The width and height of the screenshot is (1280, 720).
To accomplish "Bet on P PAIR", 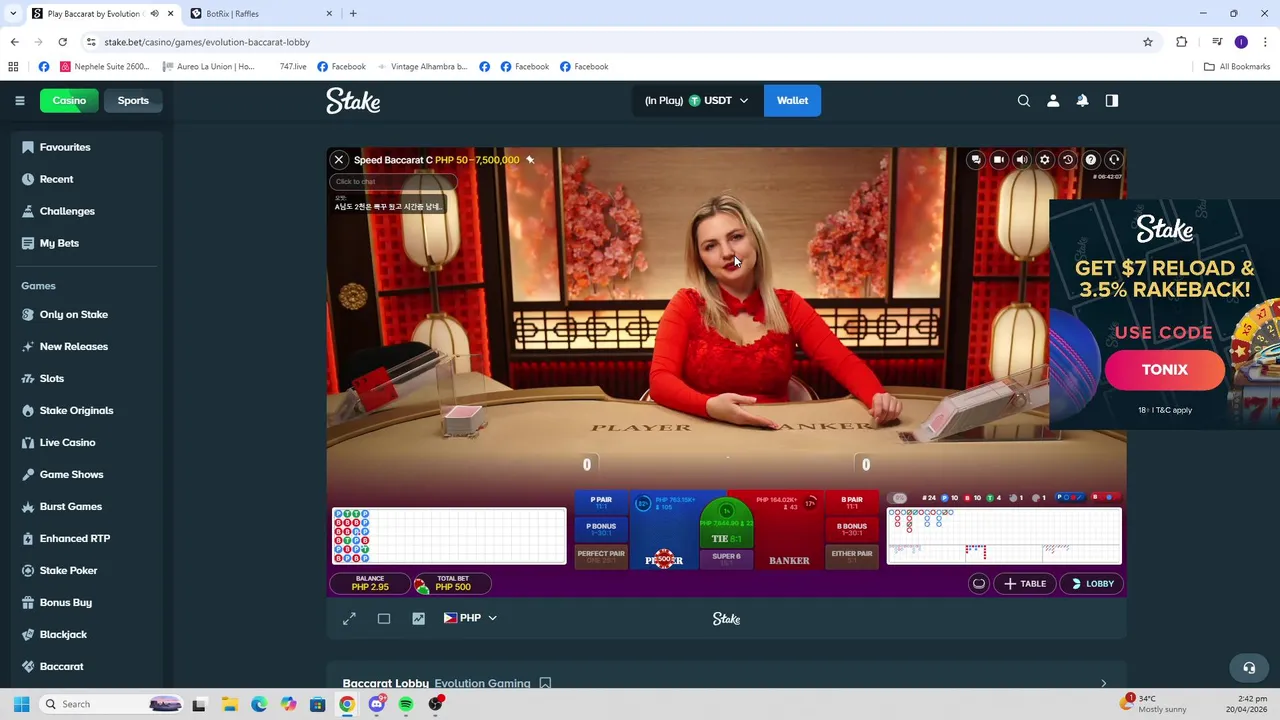I will [x=601, y=503].
